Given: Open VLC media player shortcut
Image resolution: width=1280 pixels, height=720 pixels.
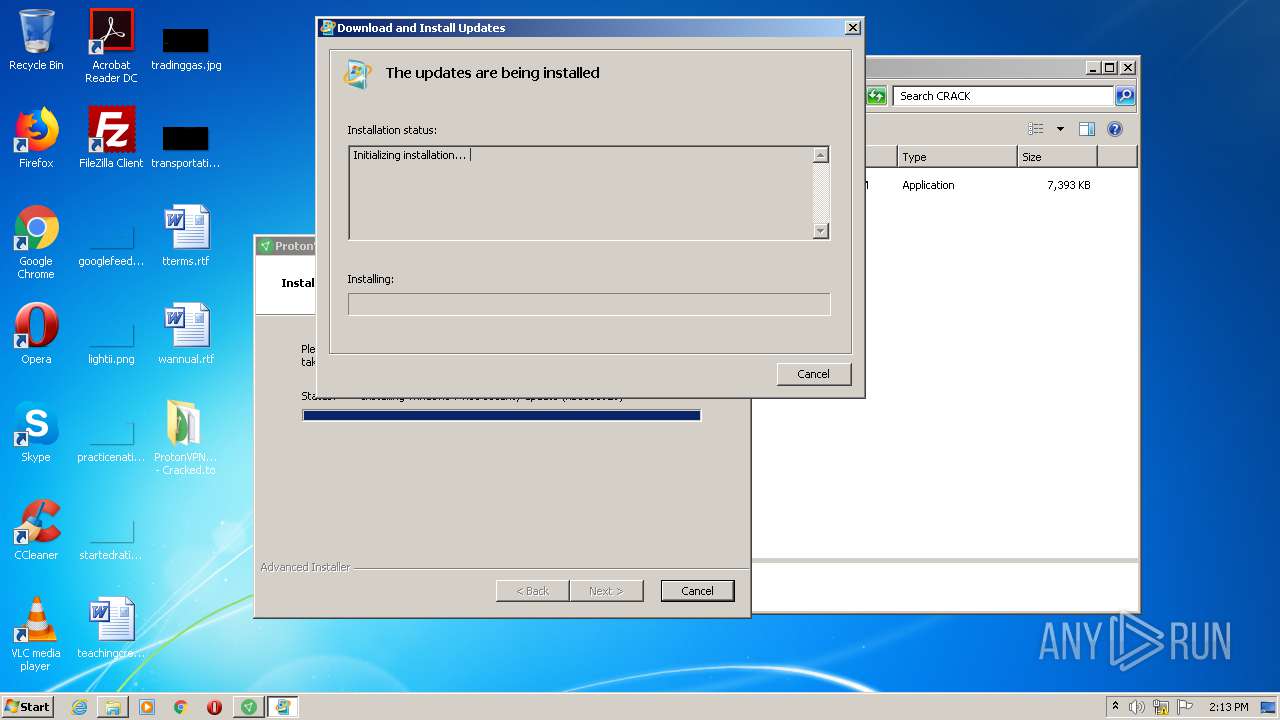Looking at the screenshot, I should tap(36, 634).
